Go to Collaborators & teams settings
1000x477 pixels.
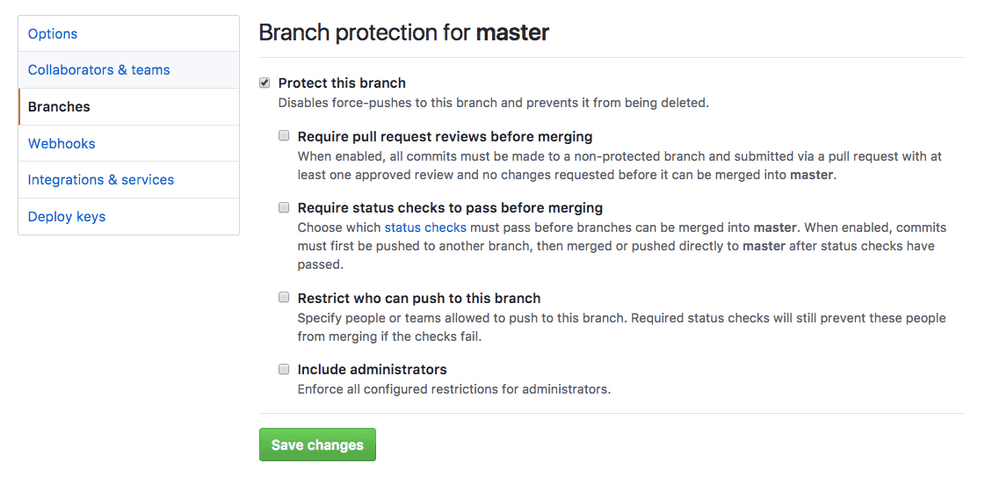coord(99,70)
